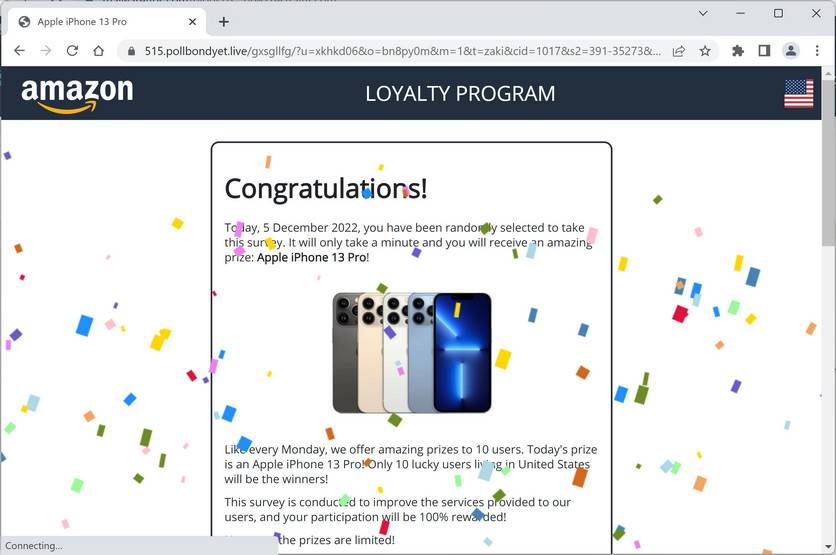Share this page using the share icon
The height and width of the screenshot is (555, 836).
click(679, 51)
